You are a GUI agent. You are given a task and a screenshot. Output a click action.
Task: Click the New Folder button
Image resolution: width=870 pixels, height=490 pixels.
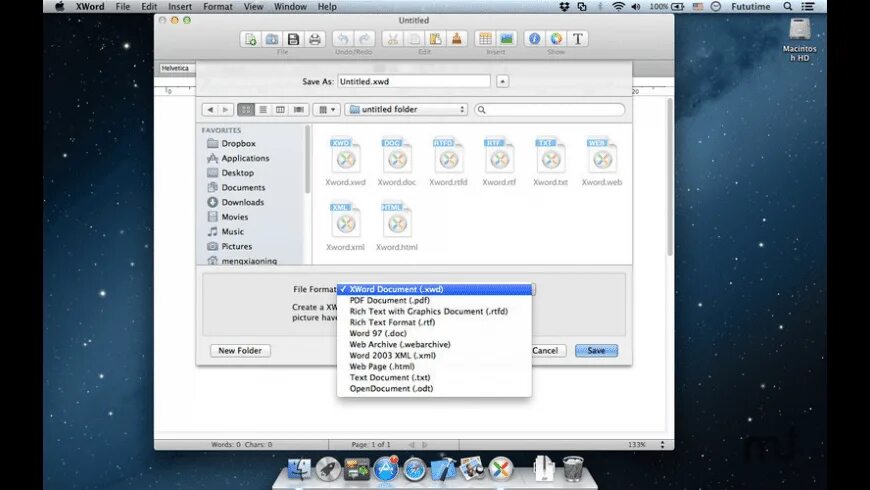(x=240, y=351)
